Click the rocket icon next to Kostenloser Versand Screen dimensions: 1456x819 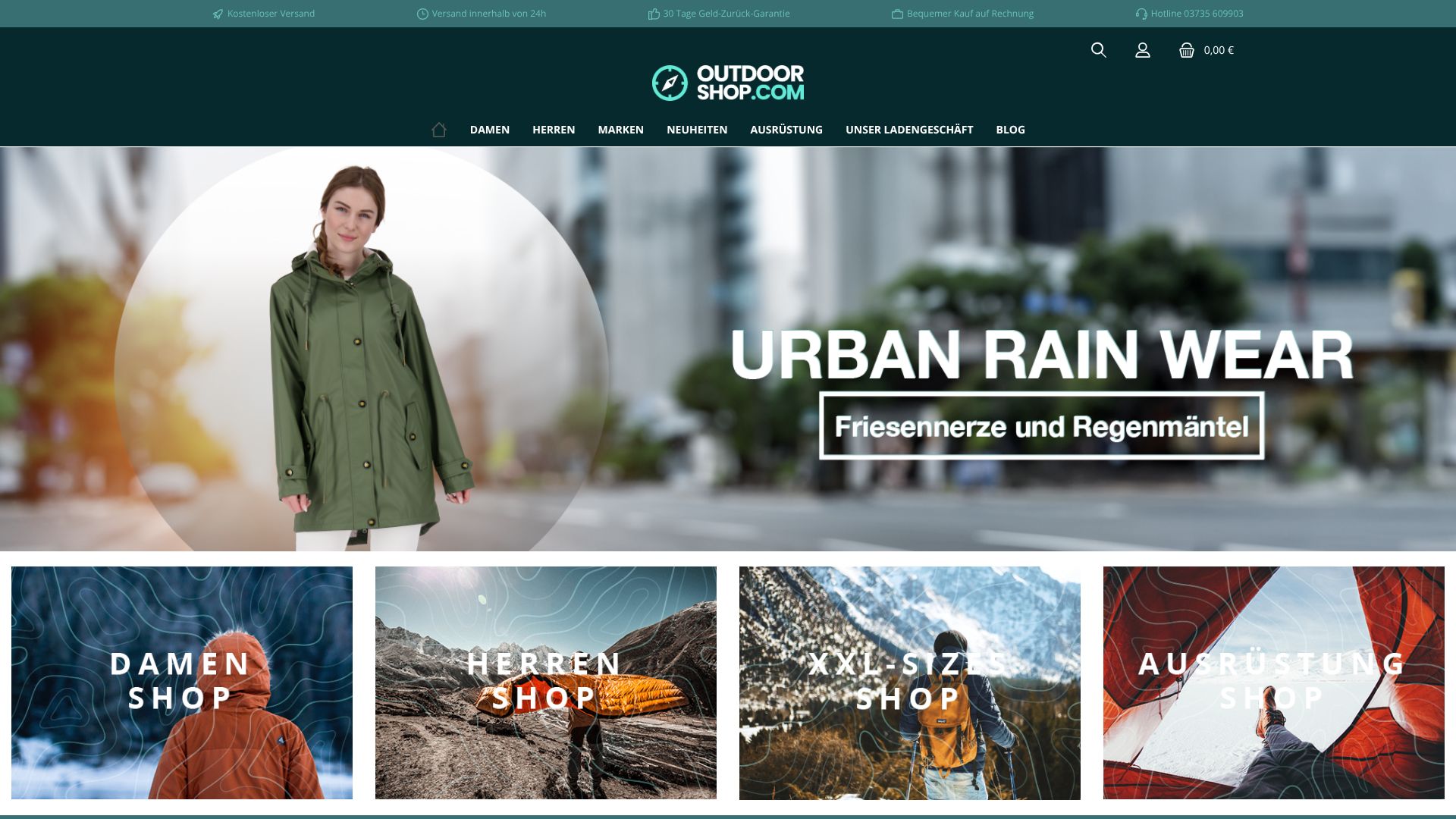(x=218, y=13)
